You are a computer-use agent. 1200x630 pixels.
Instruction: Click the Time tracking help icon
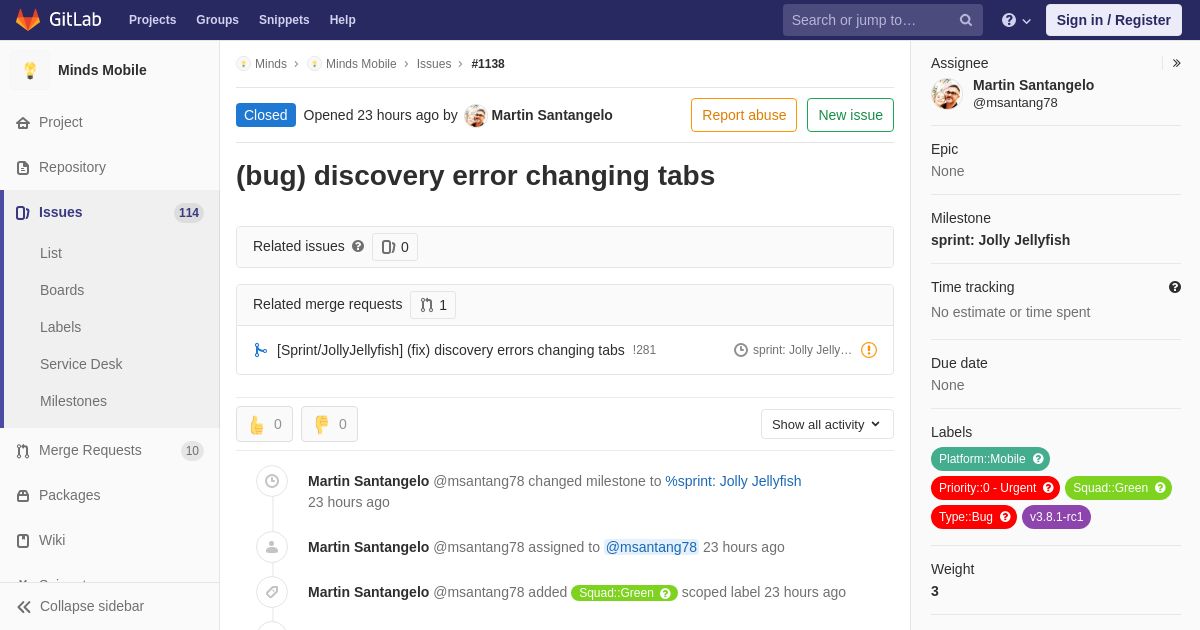coord(1175,287)
